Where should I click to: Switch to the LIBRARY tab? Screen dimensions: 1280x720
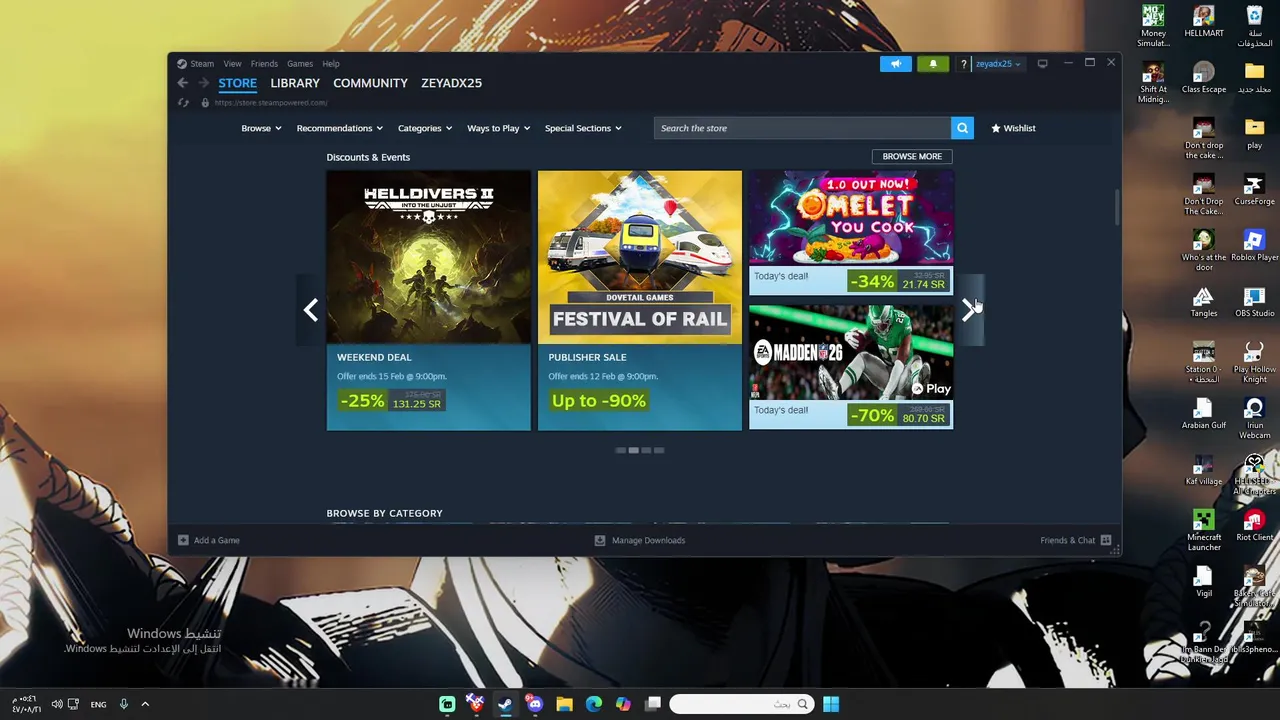click(x=295, y=83)
